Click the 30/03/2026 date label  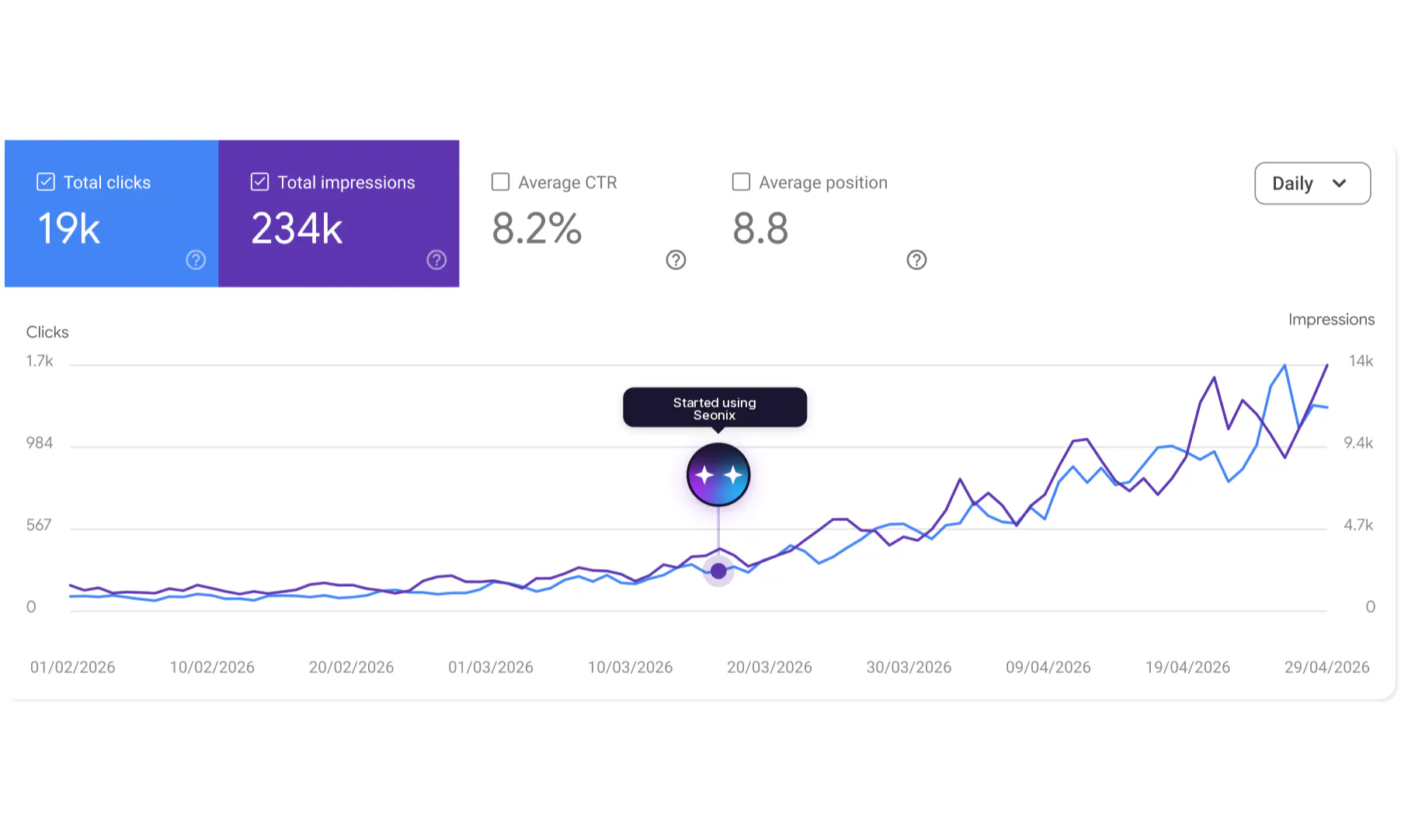point(909,668)
